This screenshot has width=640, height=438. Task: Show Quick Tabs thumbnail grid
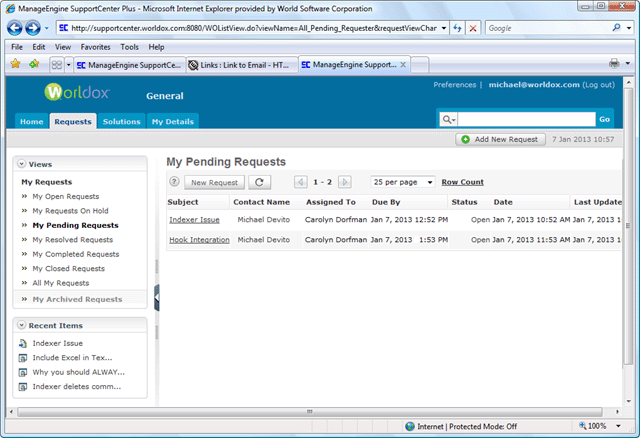(x=57, y=65)
